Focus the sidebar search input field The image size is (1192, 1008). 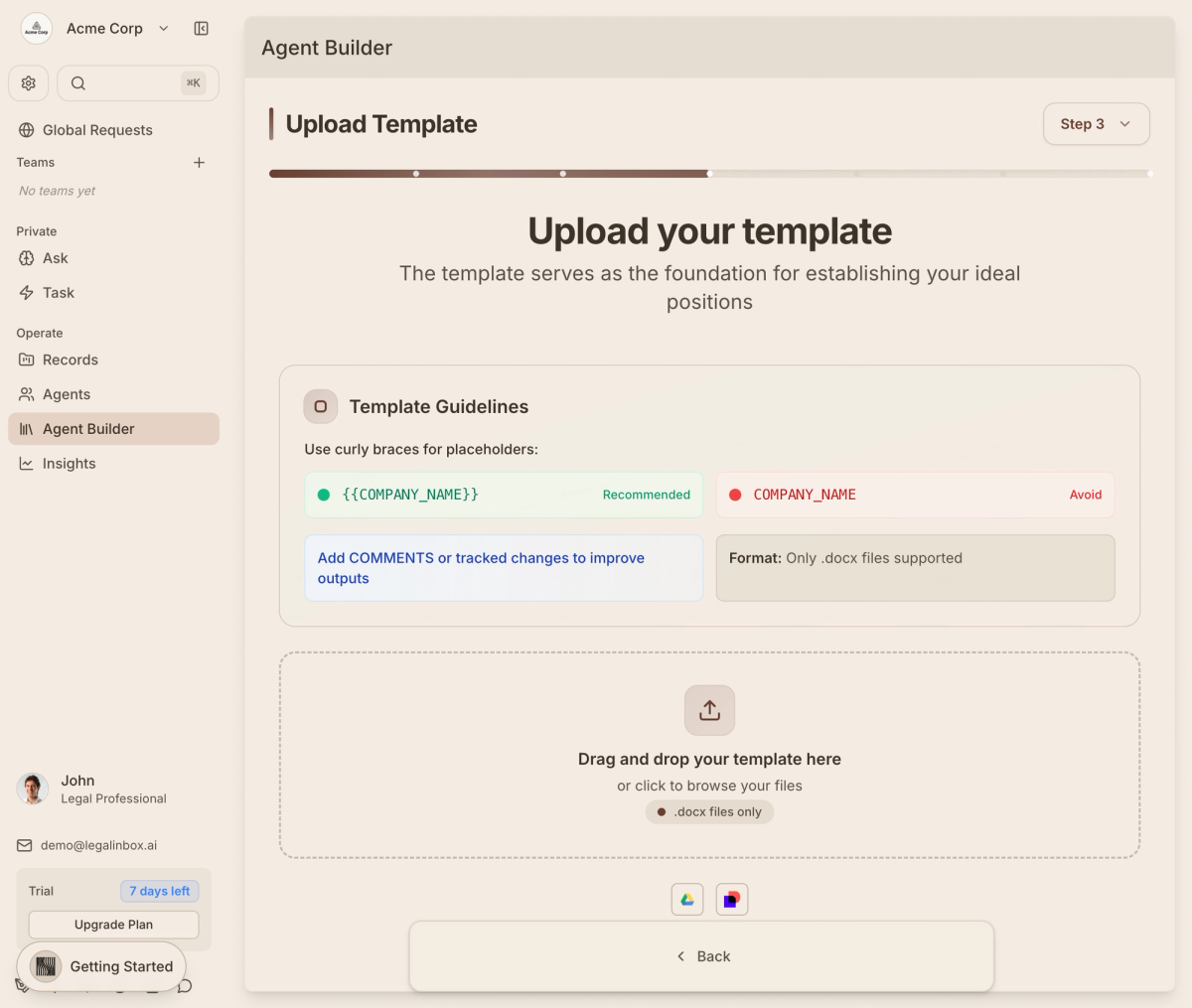tap(138, 83)
